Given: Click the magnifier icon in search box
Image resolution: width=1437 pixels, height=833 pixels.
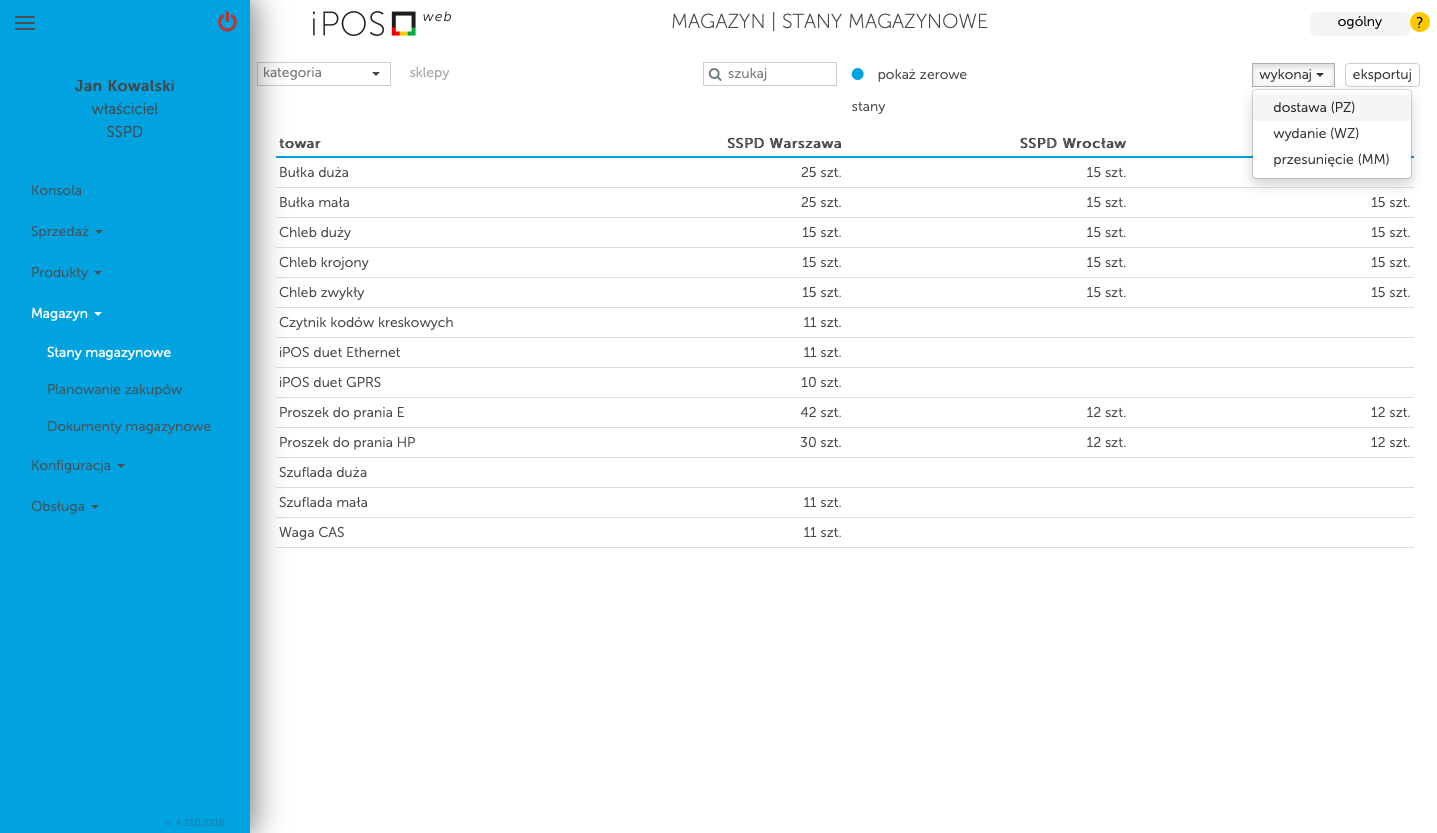Looking at the screenshot, I should (x=715, y=74).
